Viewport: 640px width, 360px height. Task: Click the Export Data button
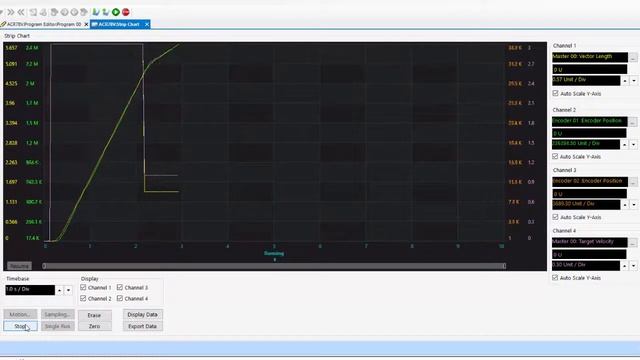pyautogui.click(x=142, y=326)
